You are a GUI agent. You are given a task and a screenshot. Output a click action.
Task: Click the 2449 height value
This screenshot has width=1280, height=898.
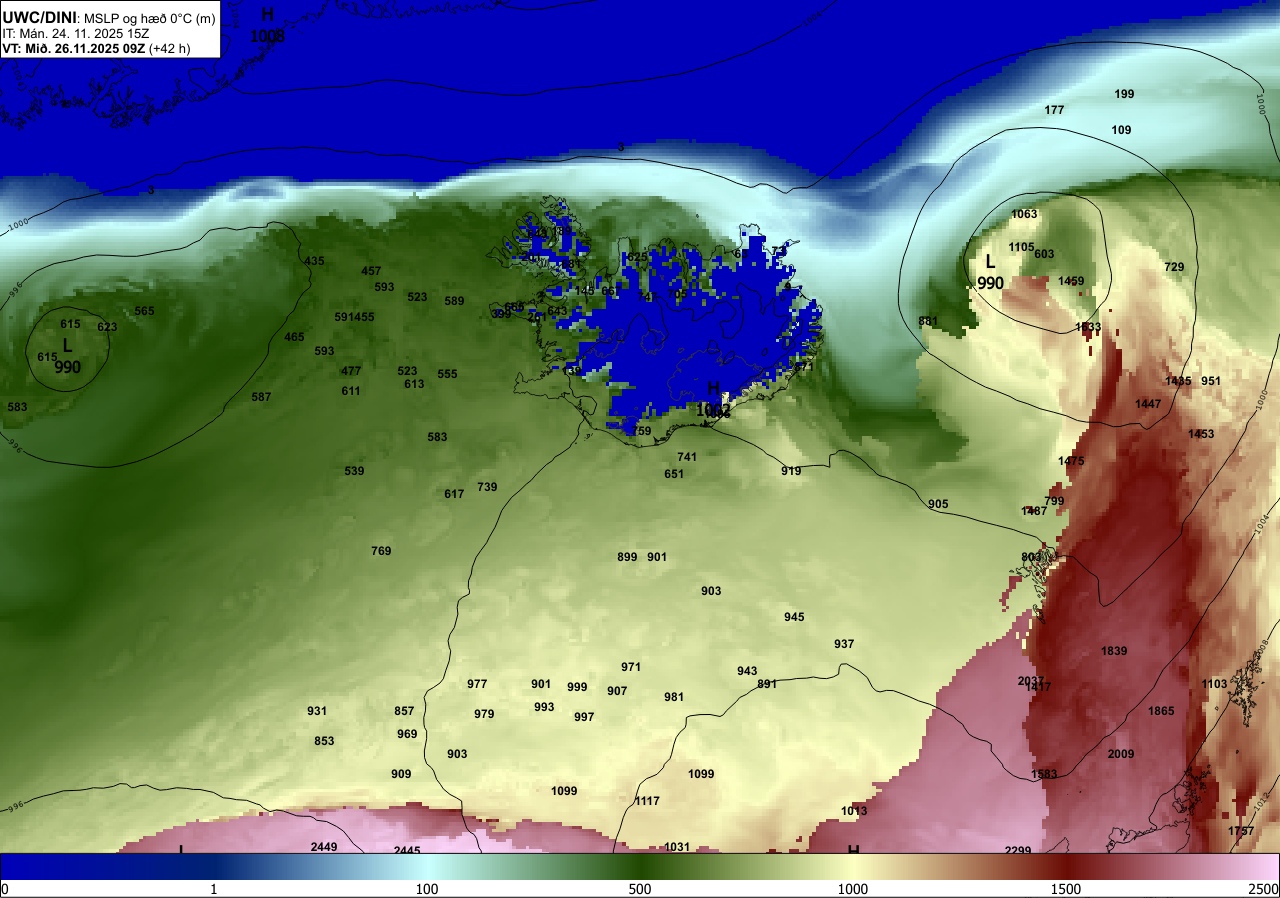tap(324, 847)
